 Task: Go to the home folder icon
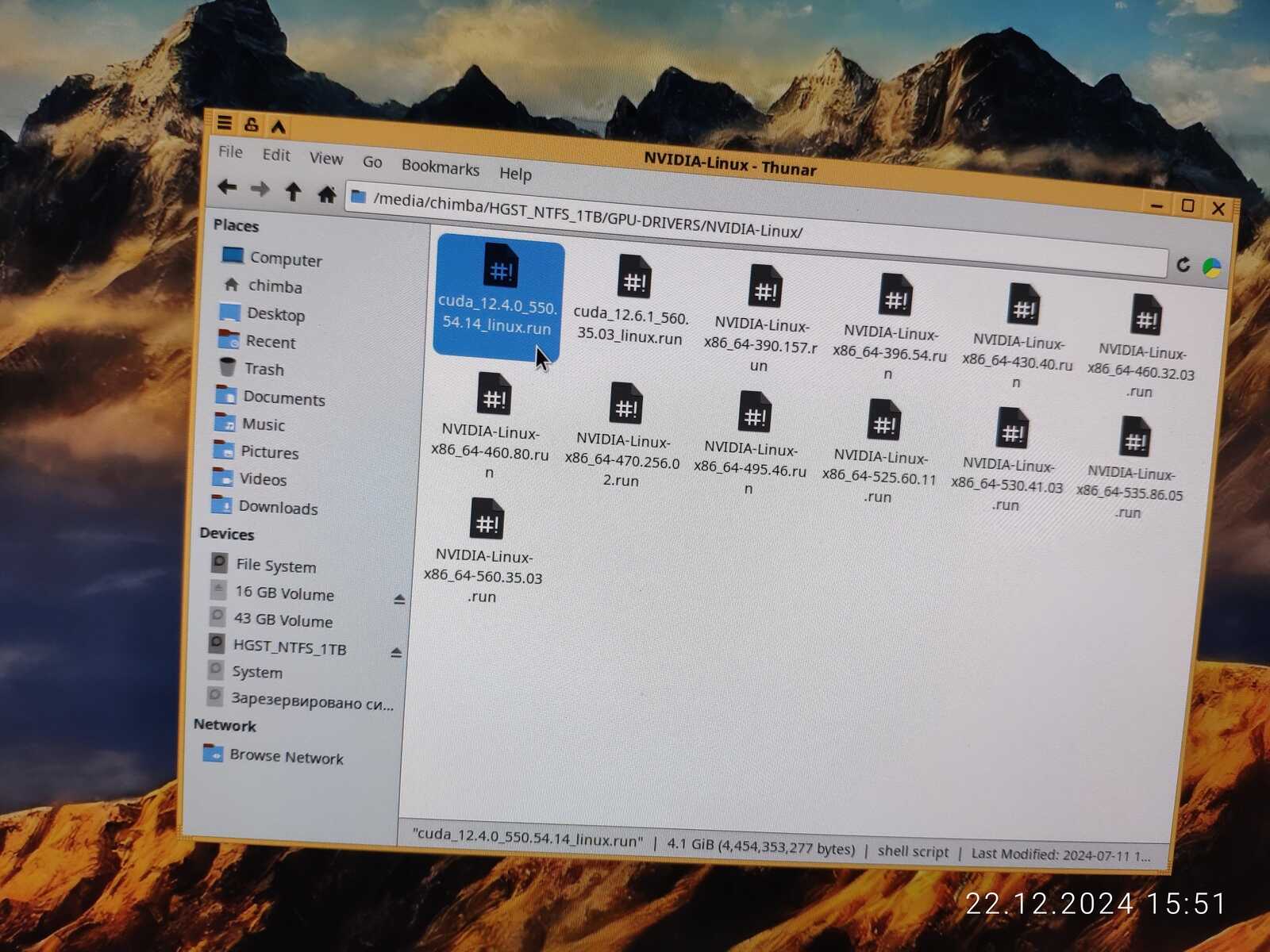click(326, 194)
